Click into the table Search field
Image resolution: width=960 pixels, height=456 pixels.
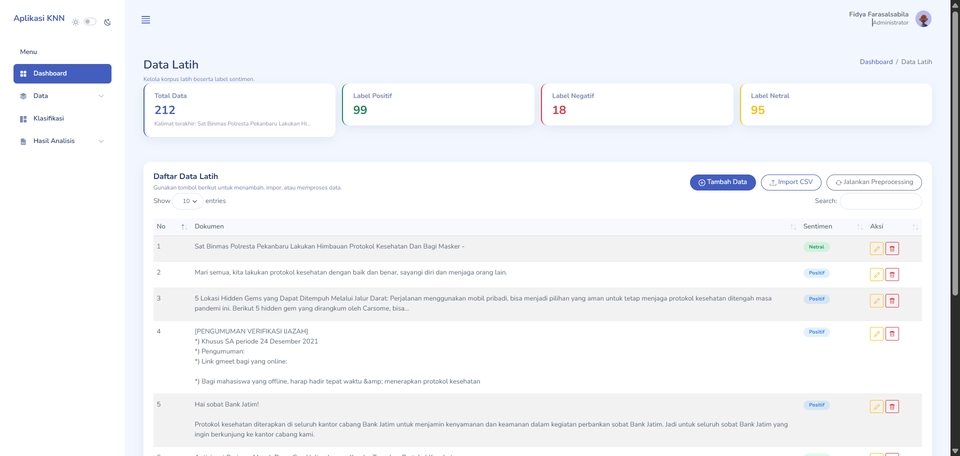pyautogui.click(x=880, y=201)
